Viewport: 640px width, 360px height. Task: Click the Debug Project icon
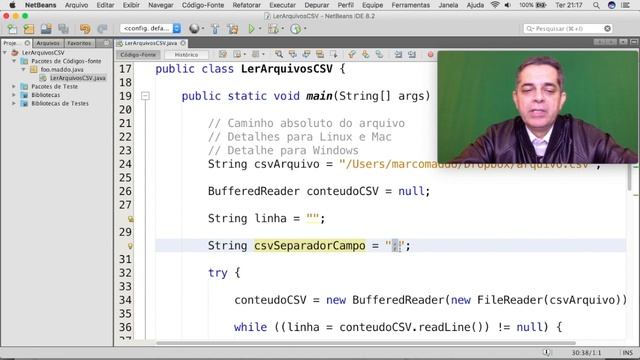[273, 29]
